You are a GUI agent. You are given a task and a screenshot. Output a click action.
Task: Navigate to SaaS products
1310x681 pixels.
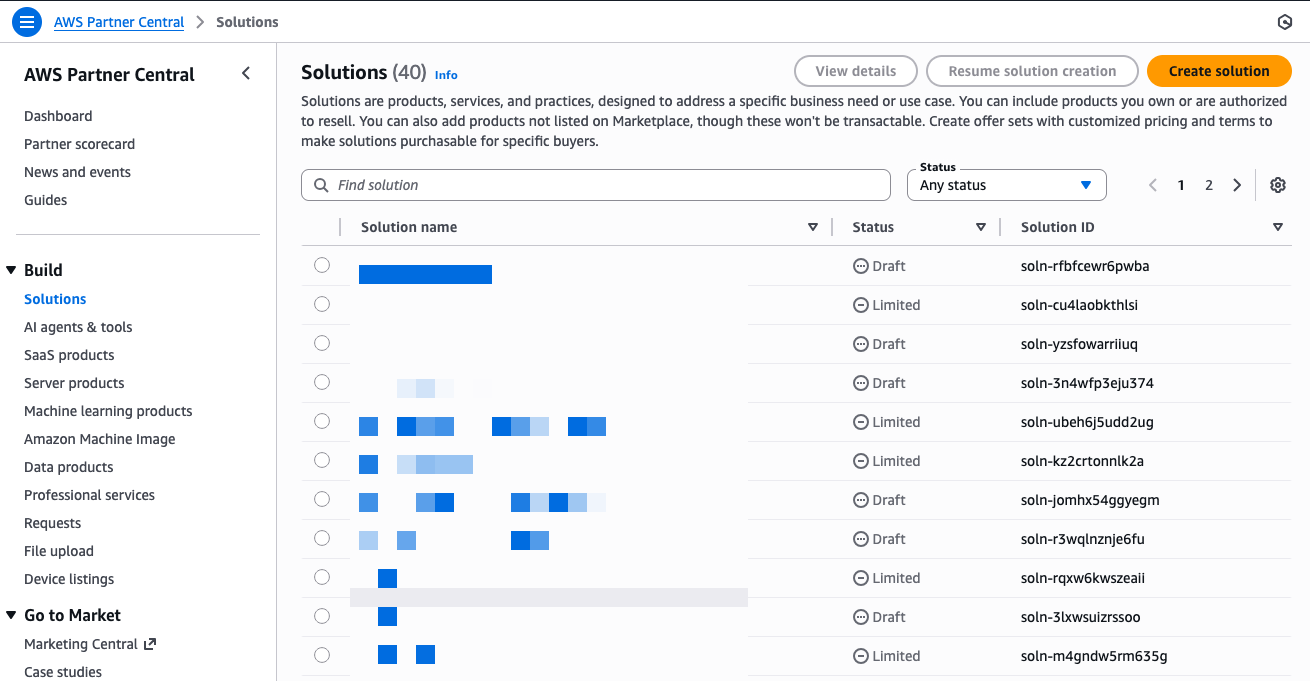pyautogui.click(x=69, y=355)
